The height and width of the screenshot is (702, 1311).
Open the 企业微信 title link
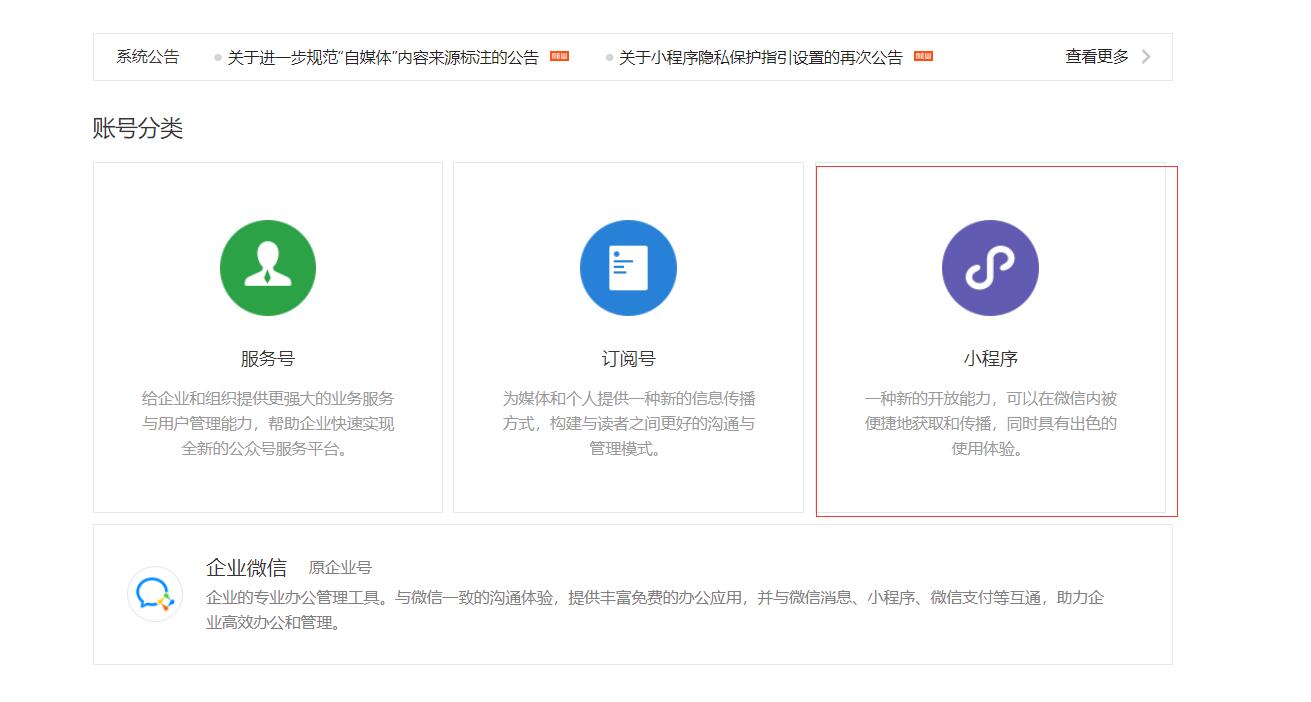(x=246, y=568)
